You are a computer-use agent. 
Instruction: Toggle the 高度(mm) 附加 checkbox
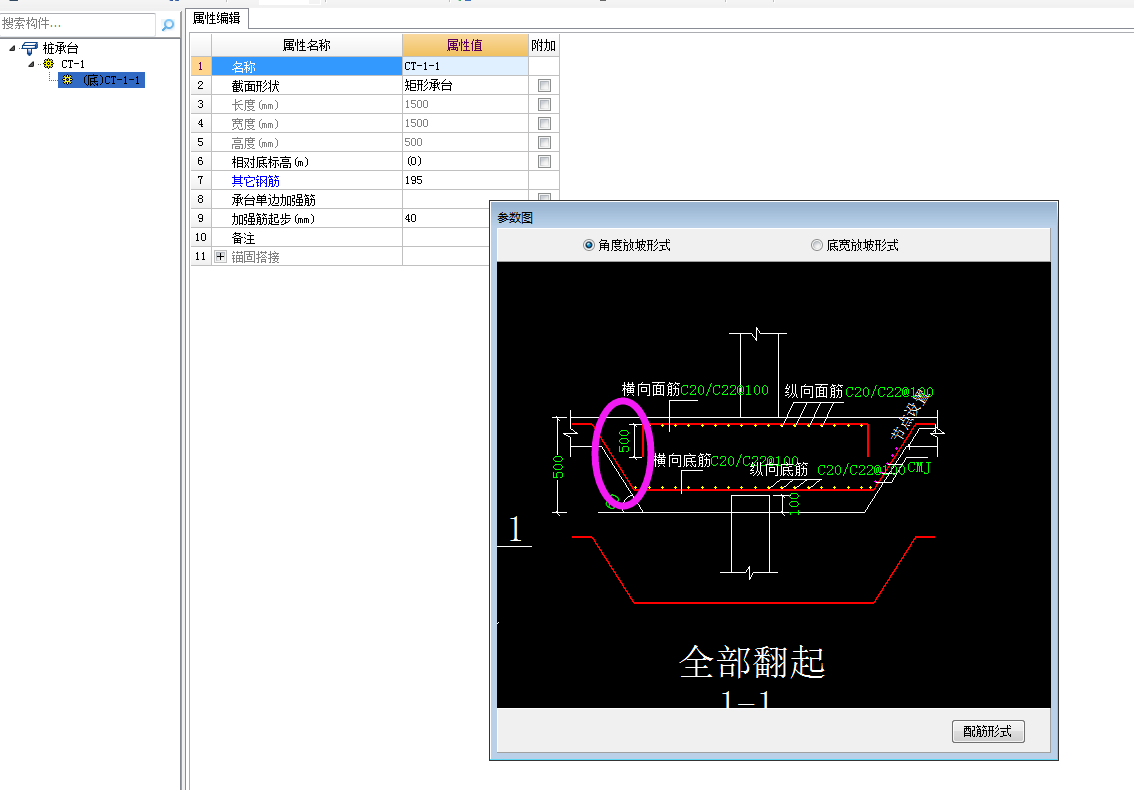click(x=545, y=143)
